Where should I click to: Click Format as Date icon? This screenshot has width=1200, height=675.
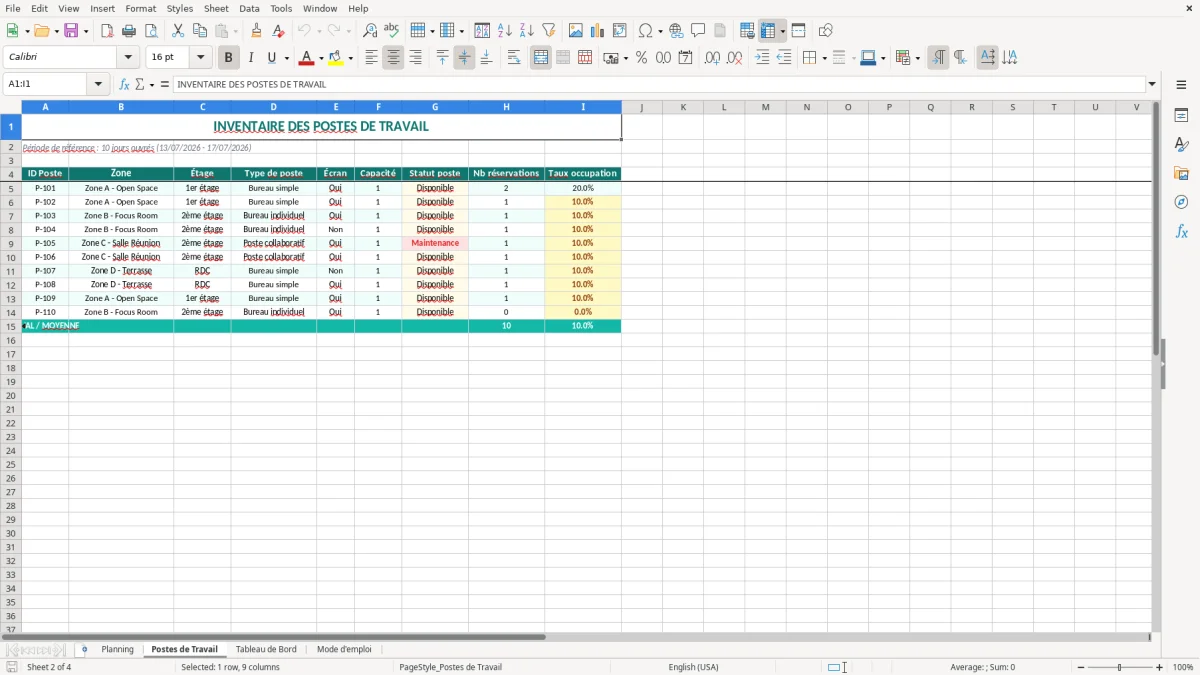click(x=686, y=58)
